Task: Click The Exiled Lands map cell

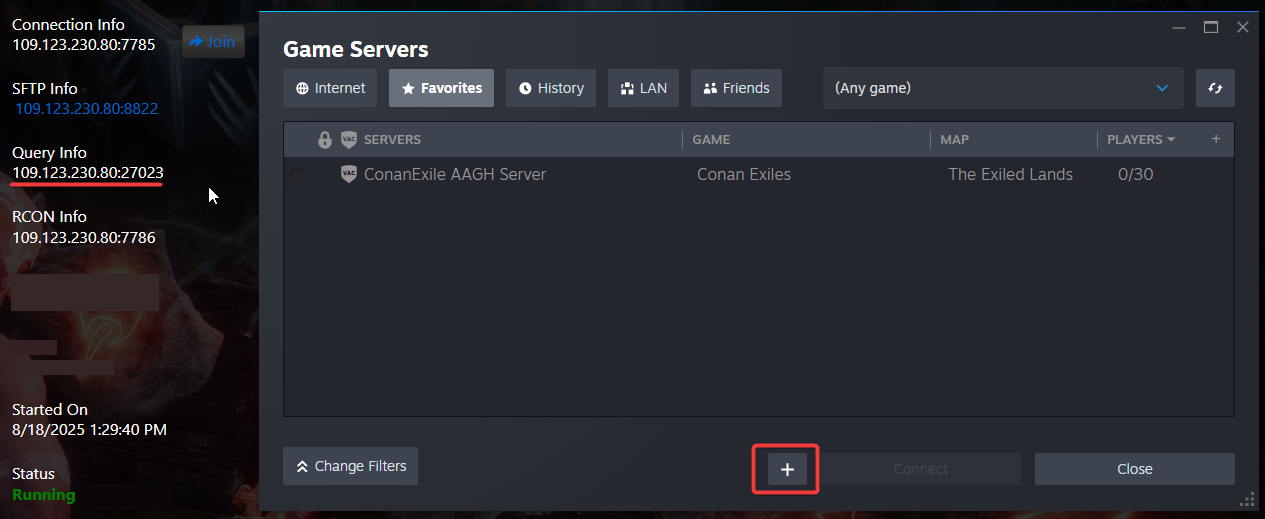Action: tap(1010, 174)
